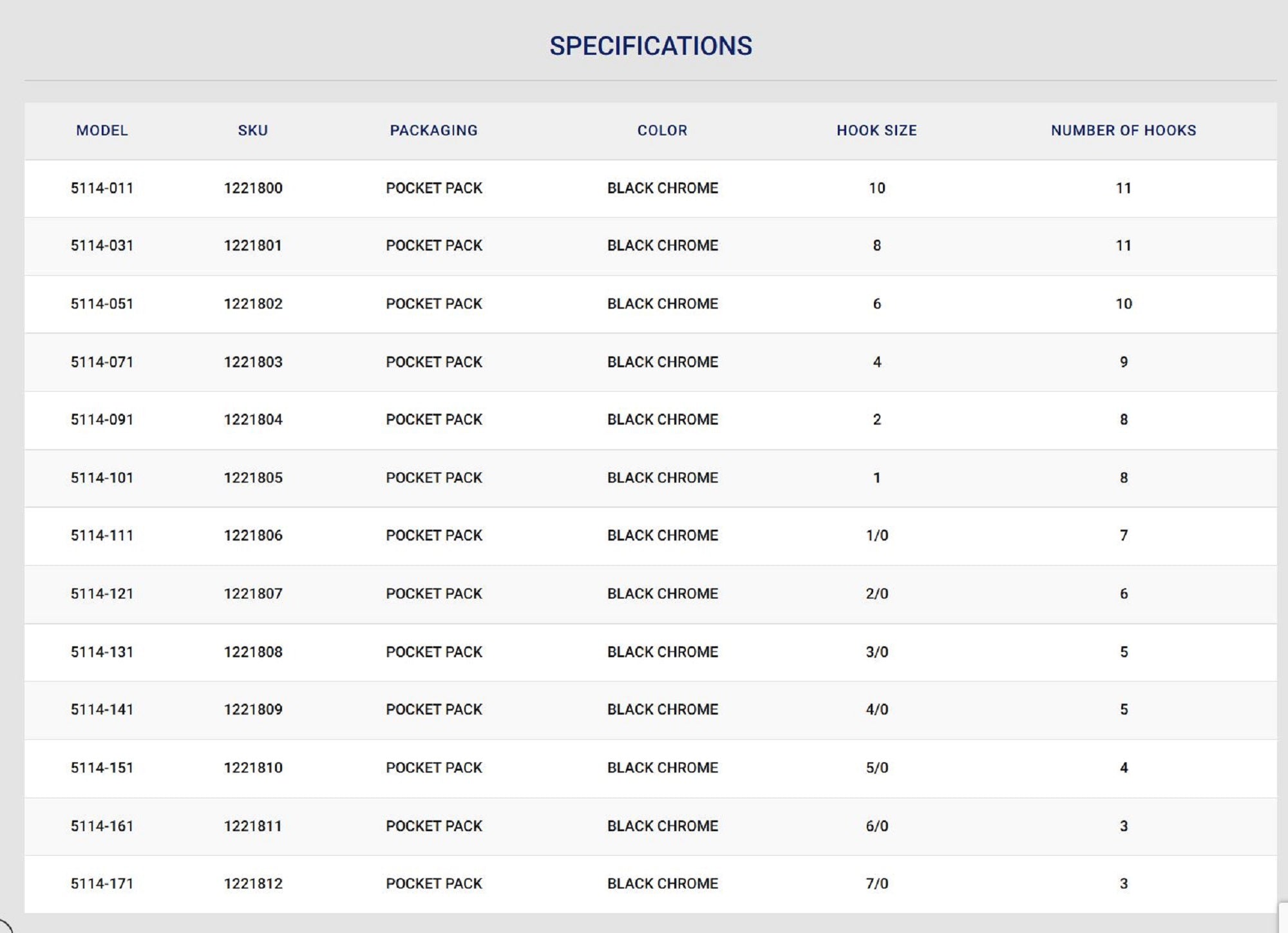
Task: Click model 5114-051 in the table
Action: tap(102, 303)
